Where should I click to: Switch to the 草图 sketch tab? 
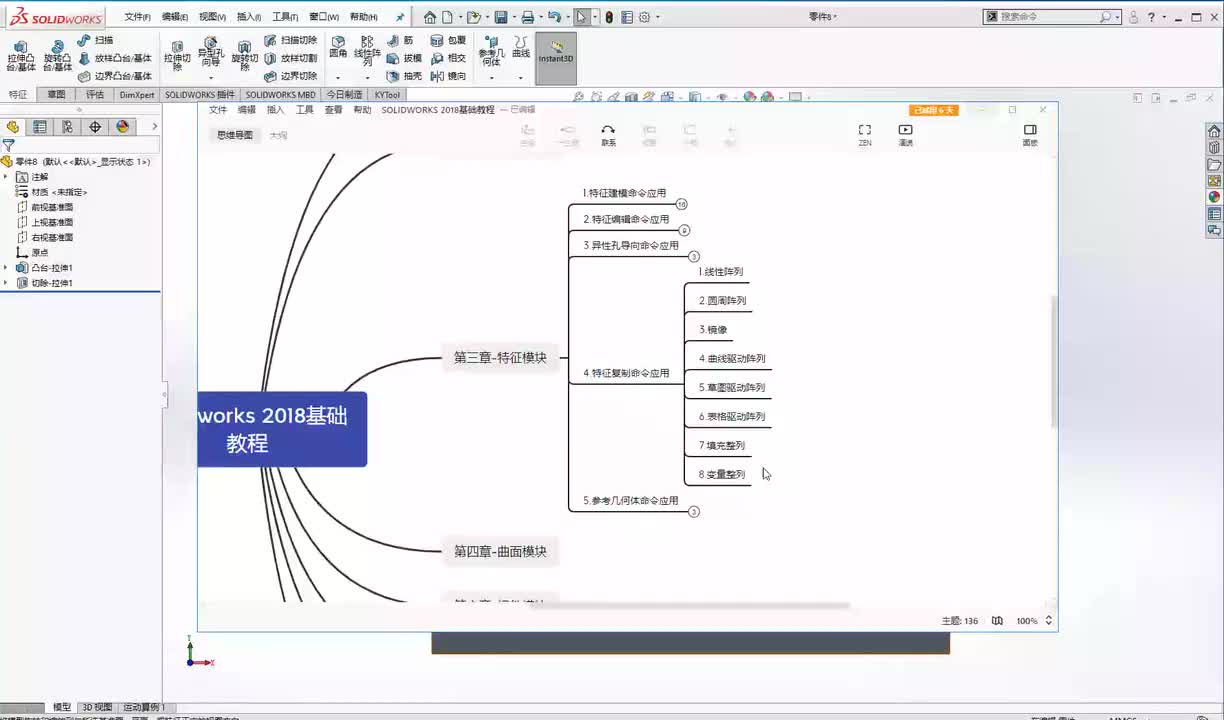pos(56,95)
